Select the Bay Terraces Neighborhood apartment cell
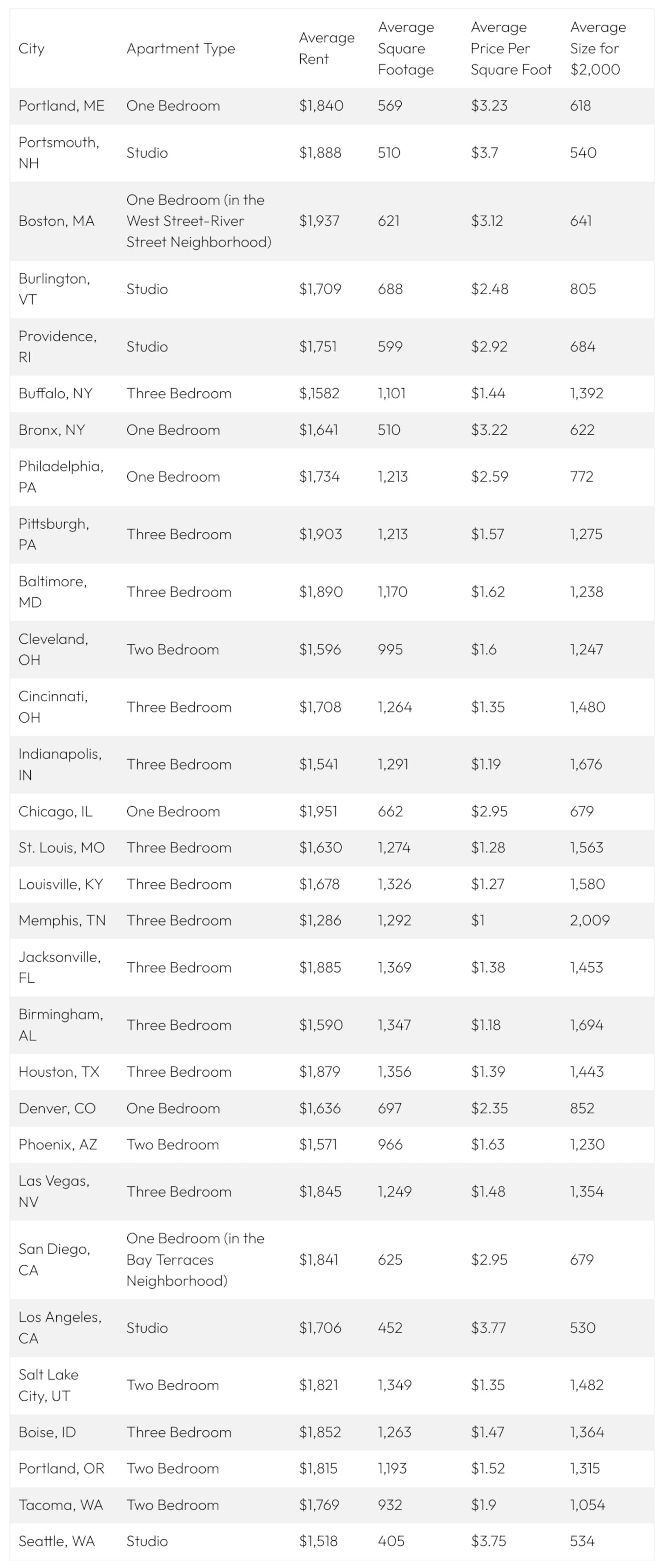 [195, 1259]
